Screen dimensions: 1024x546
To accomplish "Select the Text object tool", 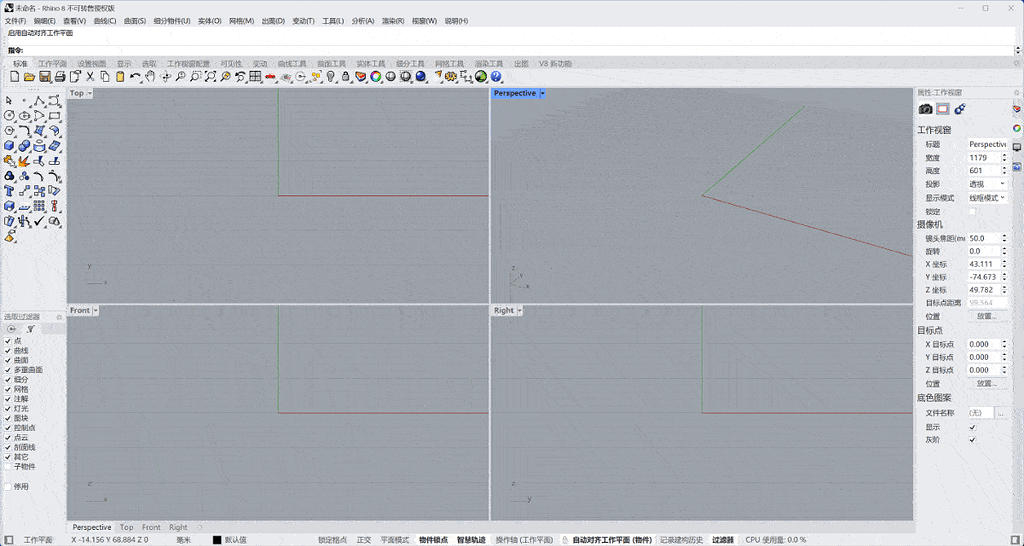I will (x=9, y=191).
